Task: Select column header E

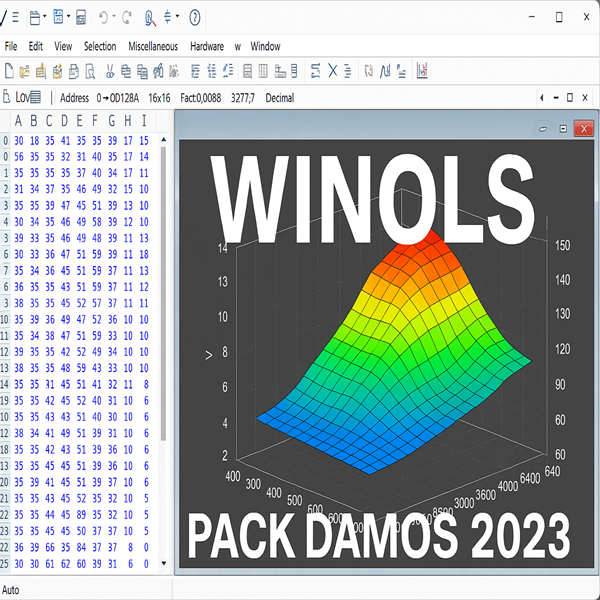Action: pyautogui.click(x=80, y=121)
